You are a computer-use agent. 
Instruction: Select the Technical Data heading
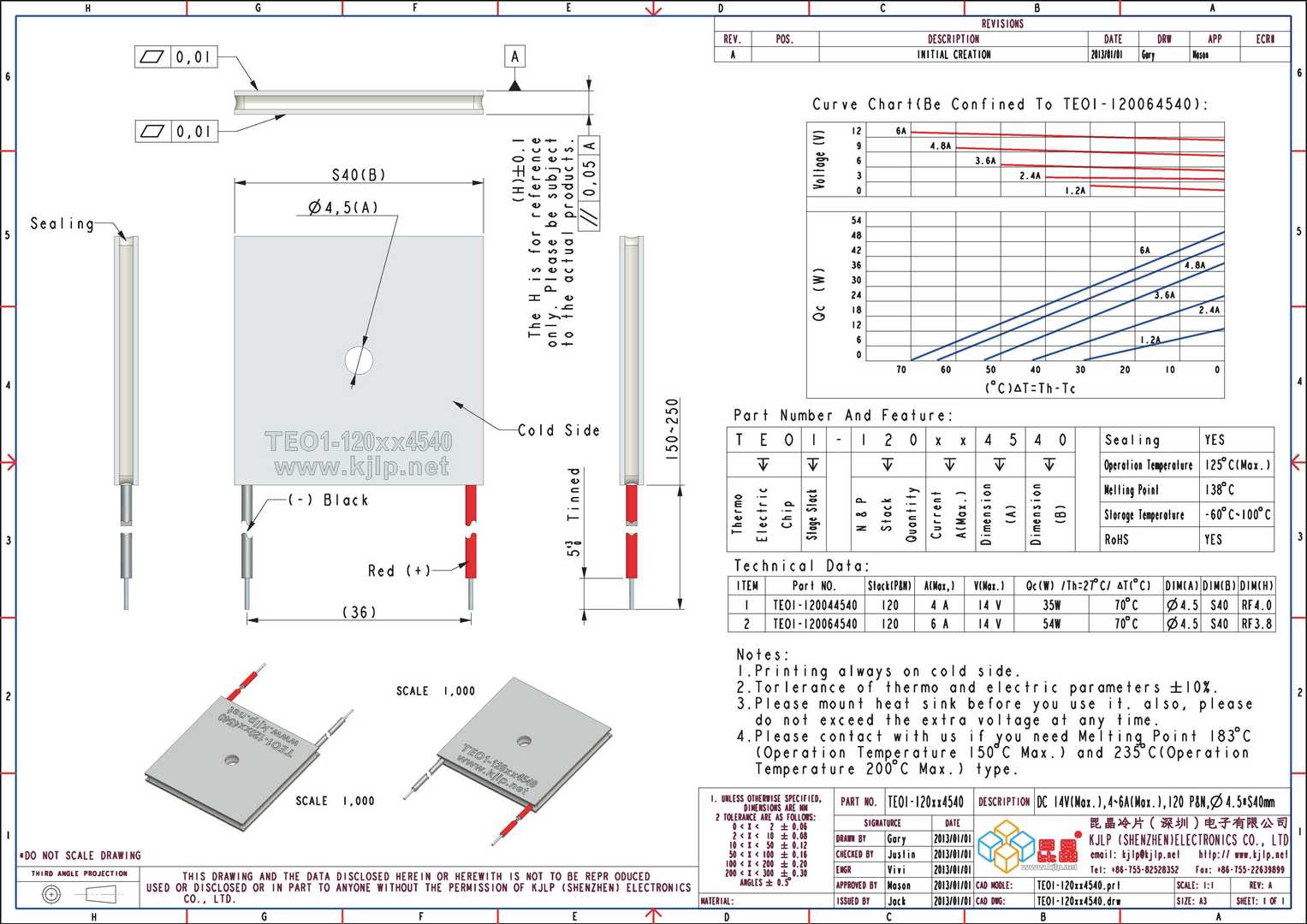click(x=801, y=566)
